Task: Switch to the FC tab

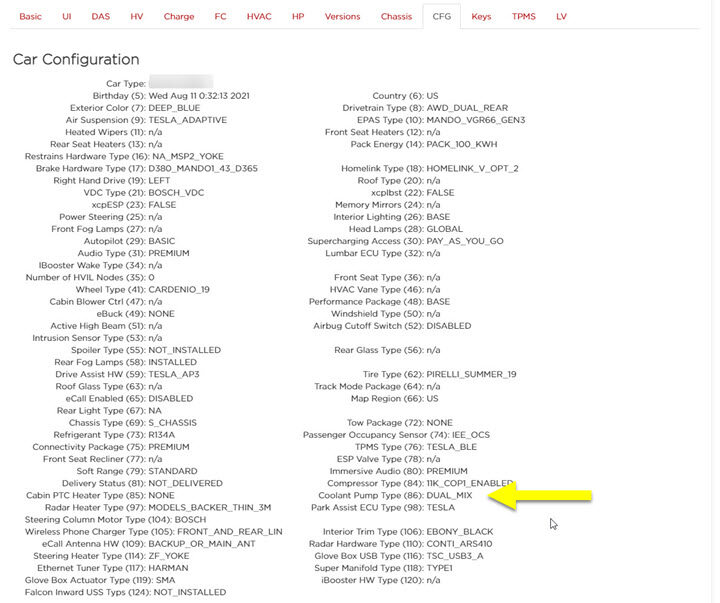Action: coord(220,17)
